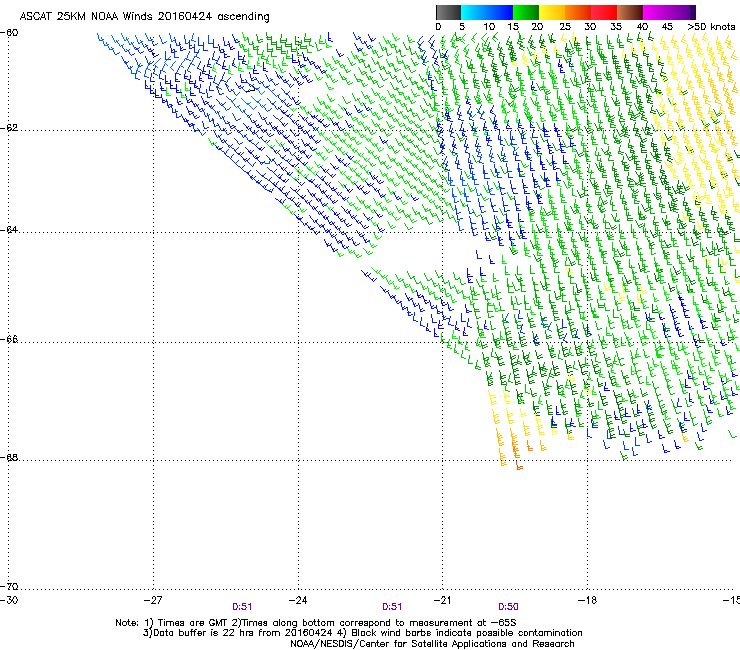
Task: Click the gray 0-5 knots segment of color bar
Action: click(x=448, y=12)
